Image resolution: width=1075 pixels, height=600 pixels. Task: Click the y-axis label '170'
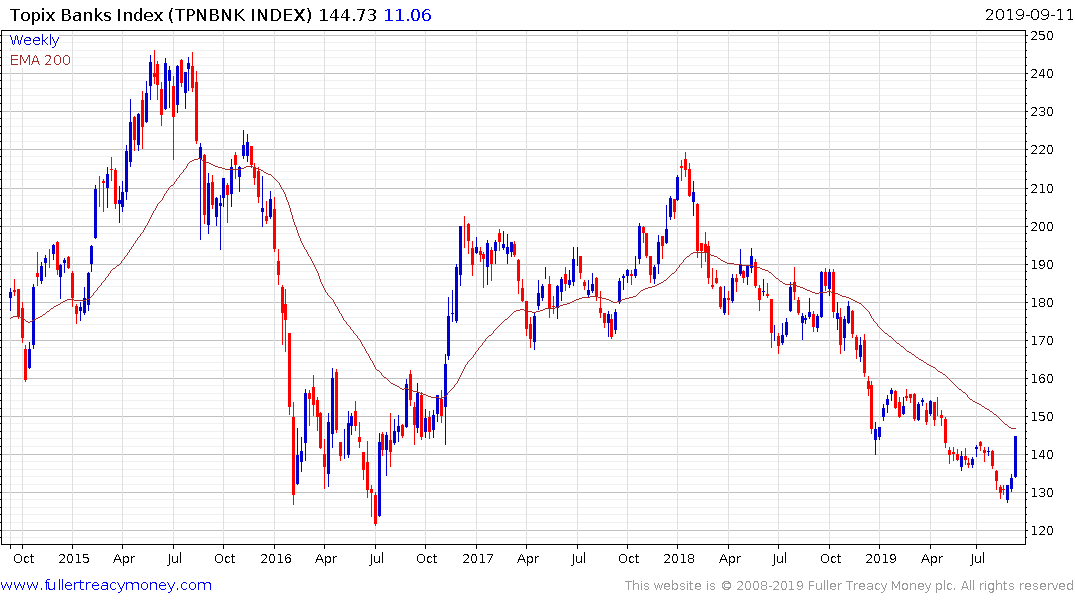1042,340
